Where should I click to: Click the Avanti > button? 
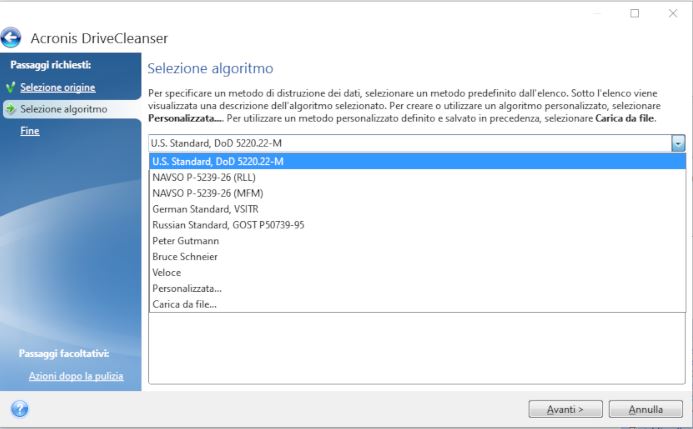point(565,409)
